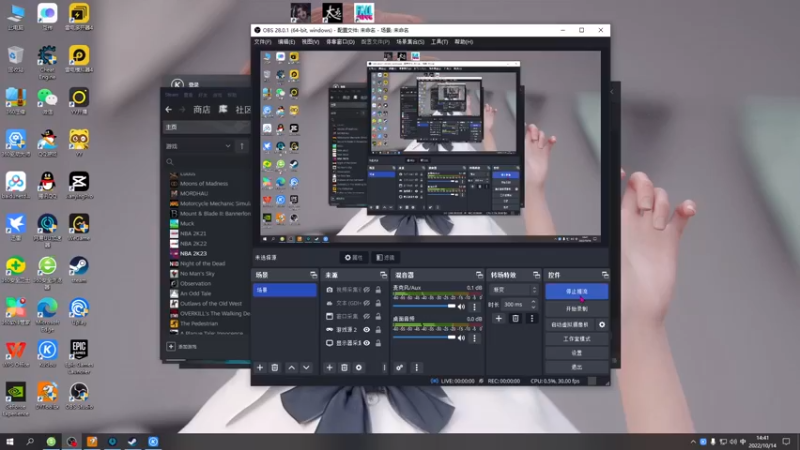Viewport: 800px width, 450px height.
Task: Mute the 麦克风/Aux speaker icon
Action: click(x=461, y=307)
